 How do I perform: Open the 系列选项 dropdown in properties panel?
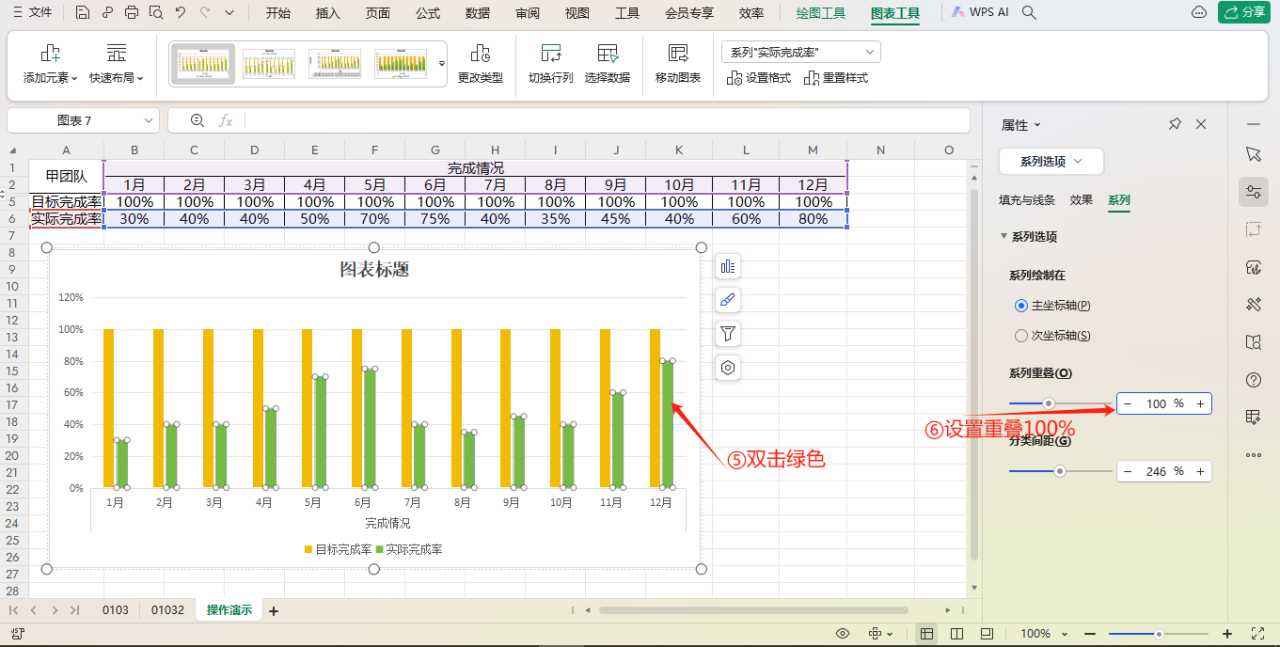pos(1051,161)
